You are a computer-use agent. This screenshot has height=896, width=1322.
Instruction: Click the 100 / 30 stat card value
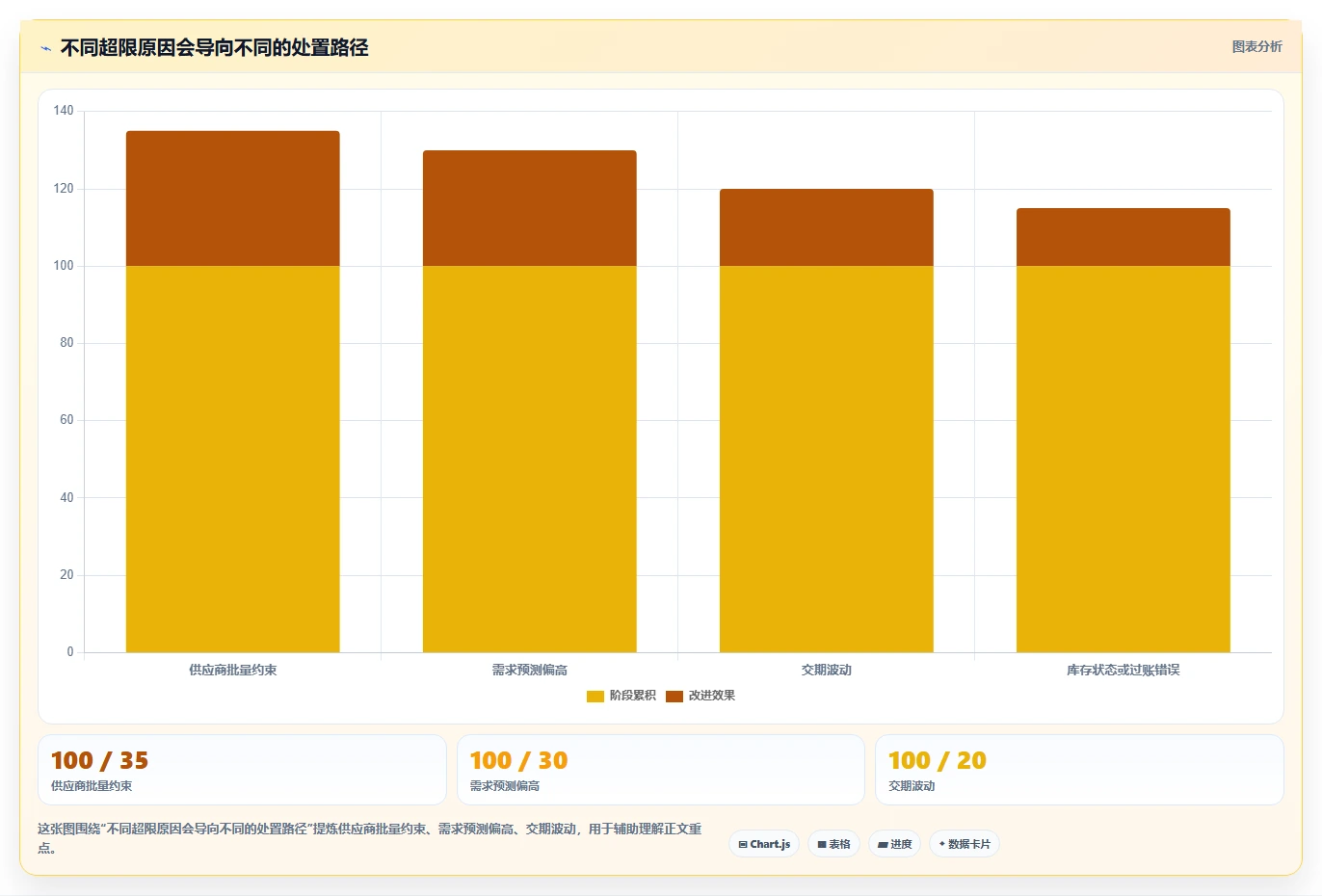(x=518, y=760)
